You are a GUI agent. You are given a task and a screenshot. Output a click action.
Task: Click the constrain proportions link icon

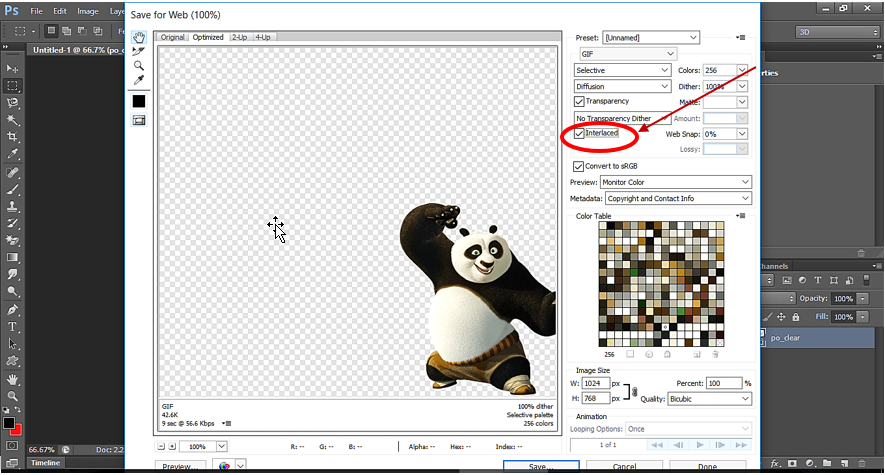pyautogui.click(x=634, y=391)
